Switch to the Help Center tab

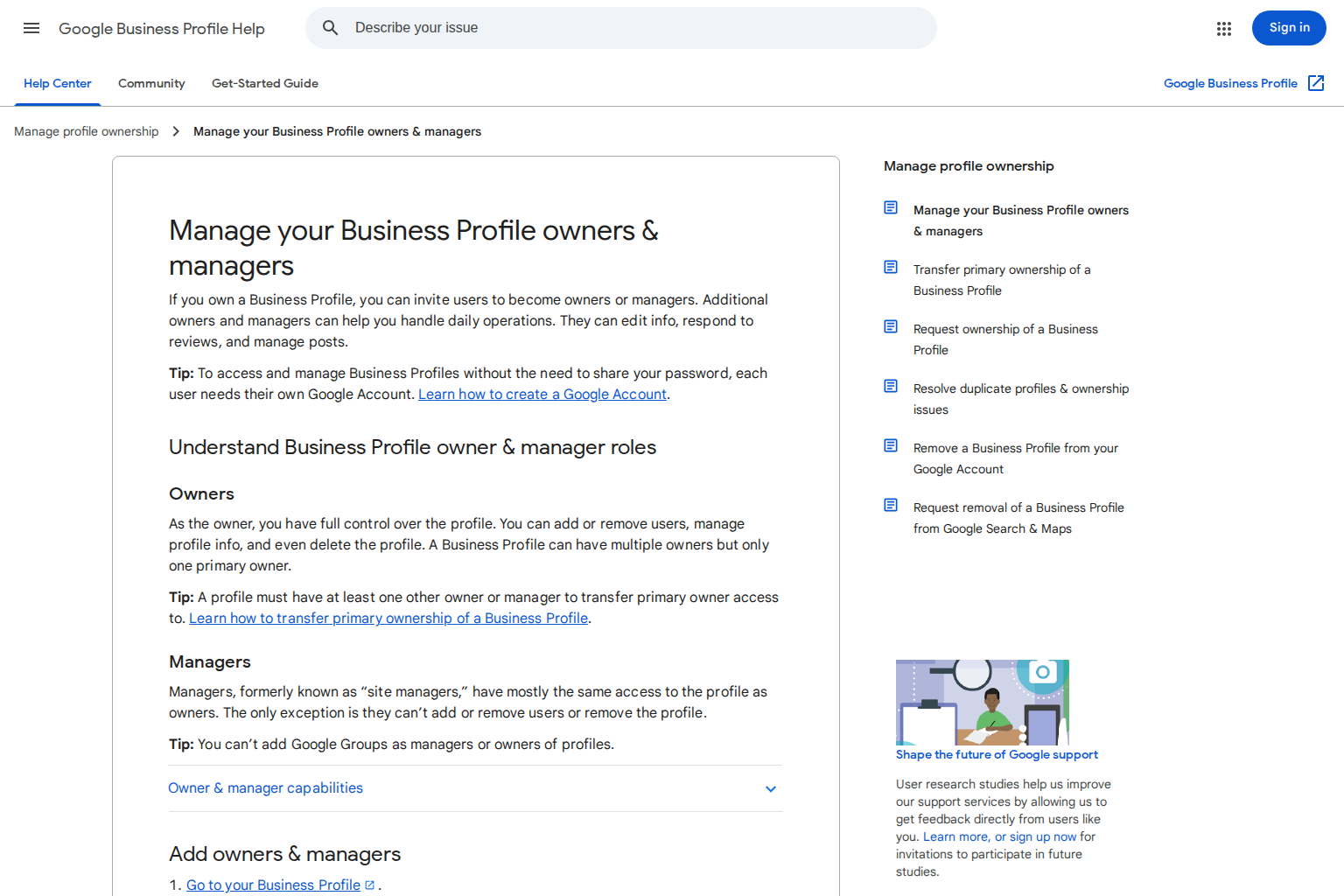point(58,83)
